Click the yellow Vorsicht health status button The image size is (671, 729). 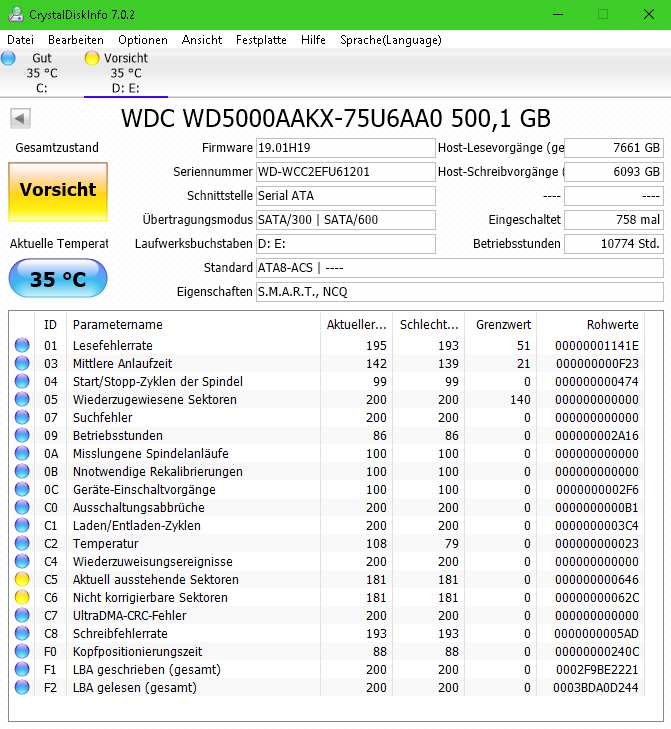[x=58, y=192]
